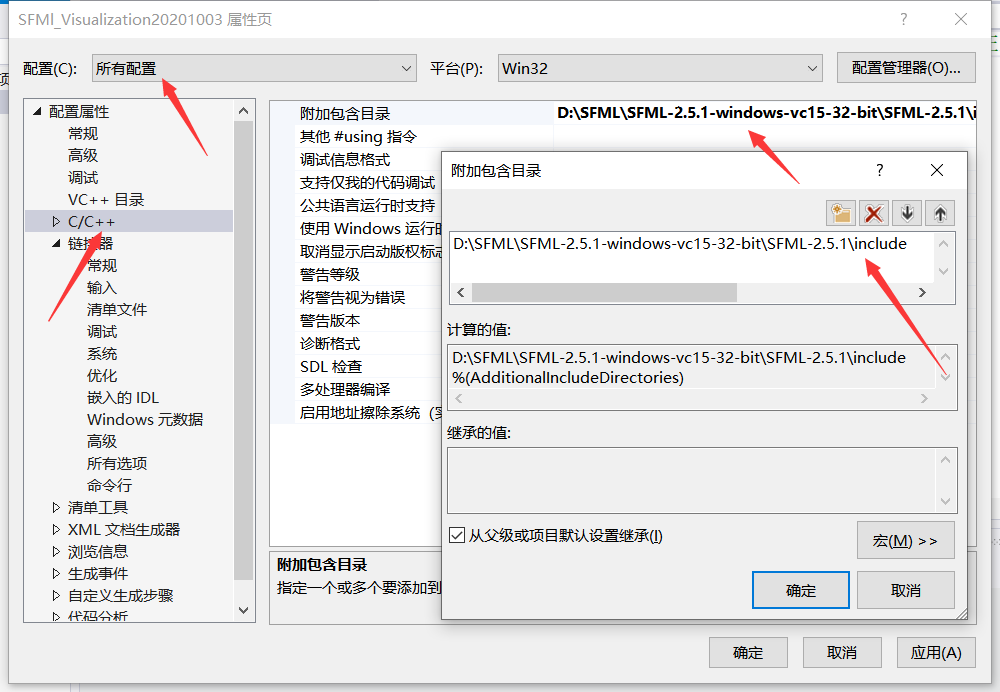Click 取消 at bottom of 属性页
The height and width of the screenshot is (692, 1000).
point(842,652)
